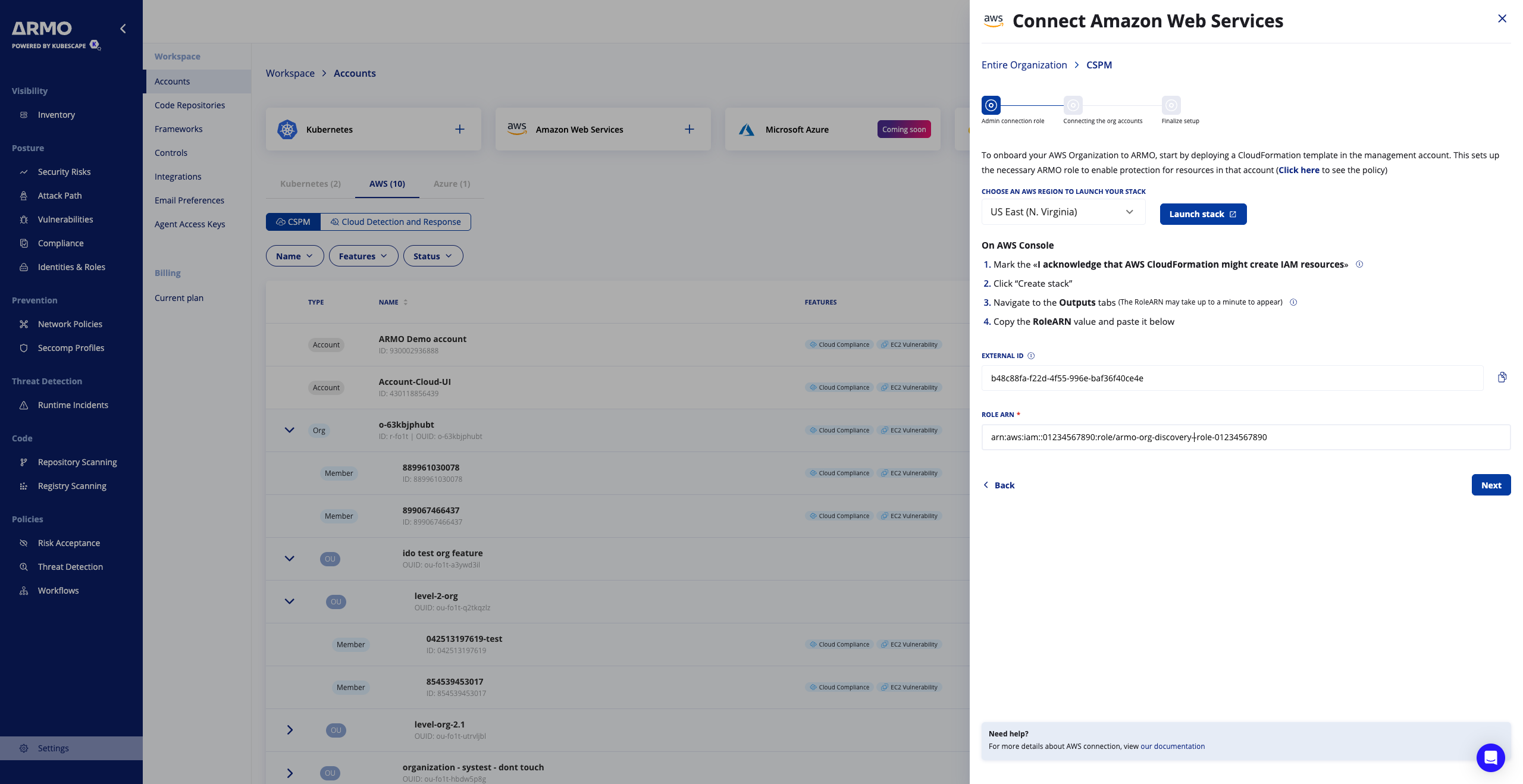The height and width of the screenshot is (784, 1523).
Task: Click the Next button
Action: coord(1490,485)
